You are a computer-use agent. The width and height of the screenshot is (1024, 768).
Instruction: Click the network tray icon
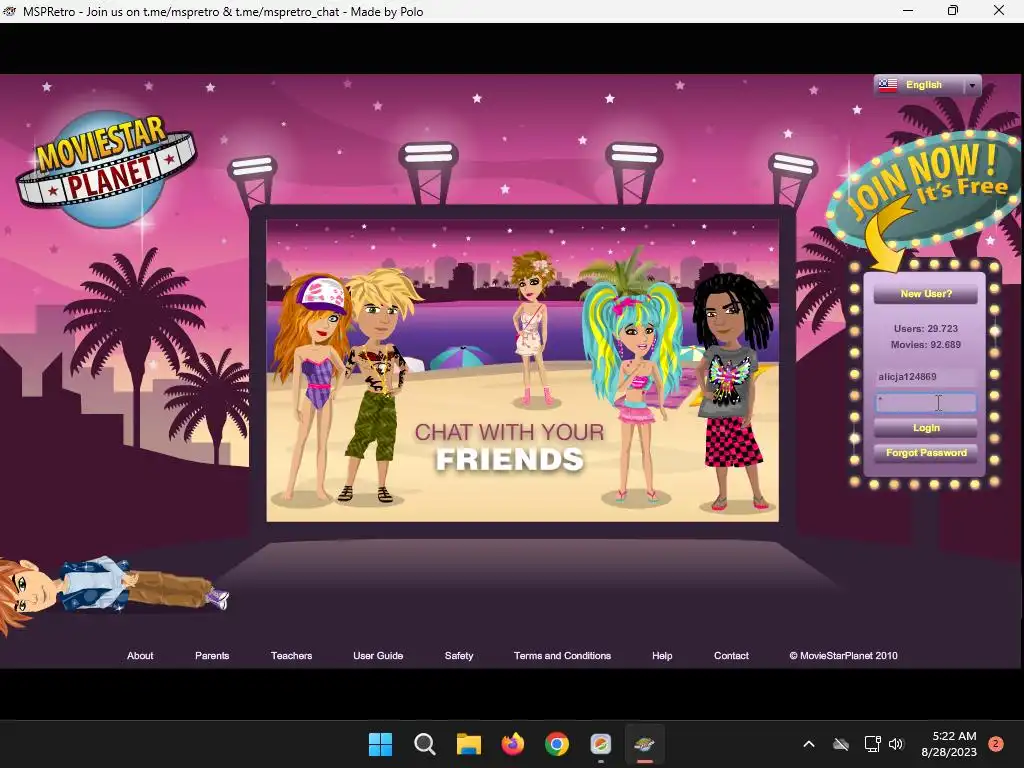(872, 744)
